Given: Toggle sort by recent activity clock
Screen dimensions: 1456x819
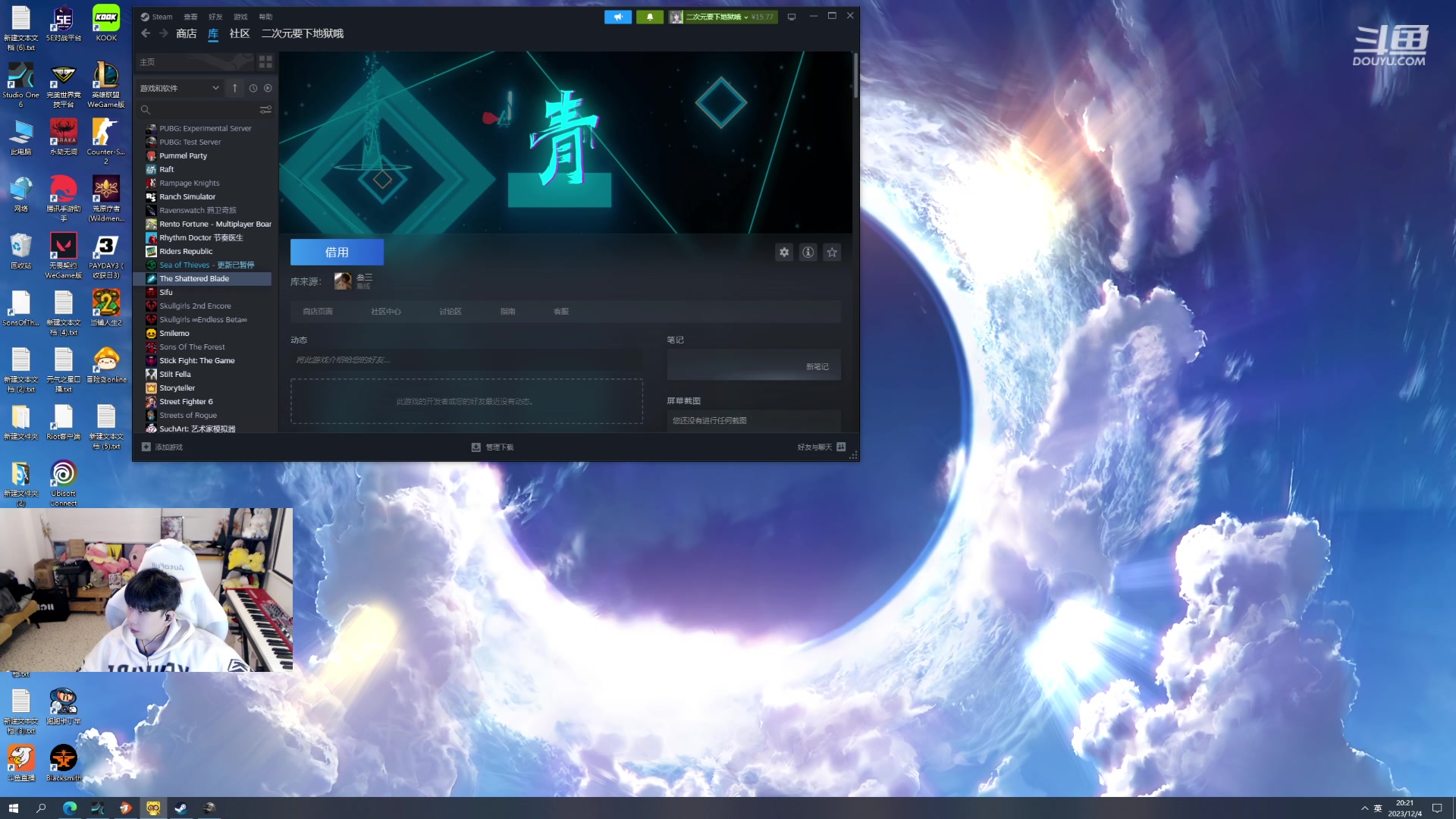Looking at the screenshot, I should tap(253, 88).
